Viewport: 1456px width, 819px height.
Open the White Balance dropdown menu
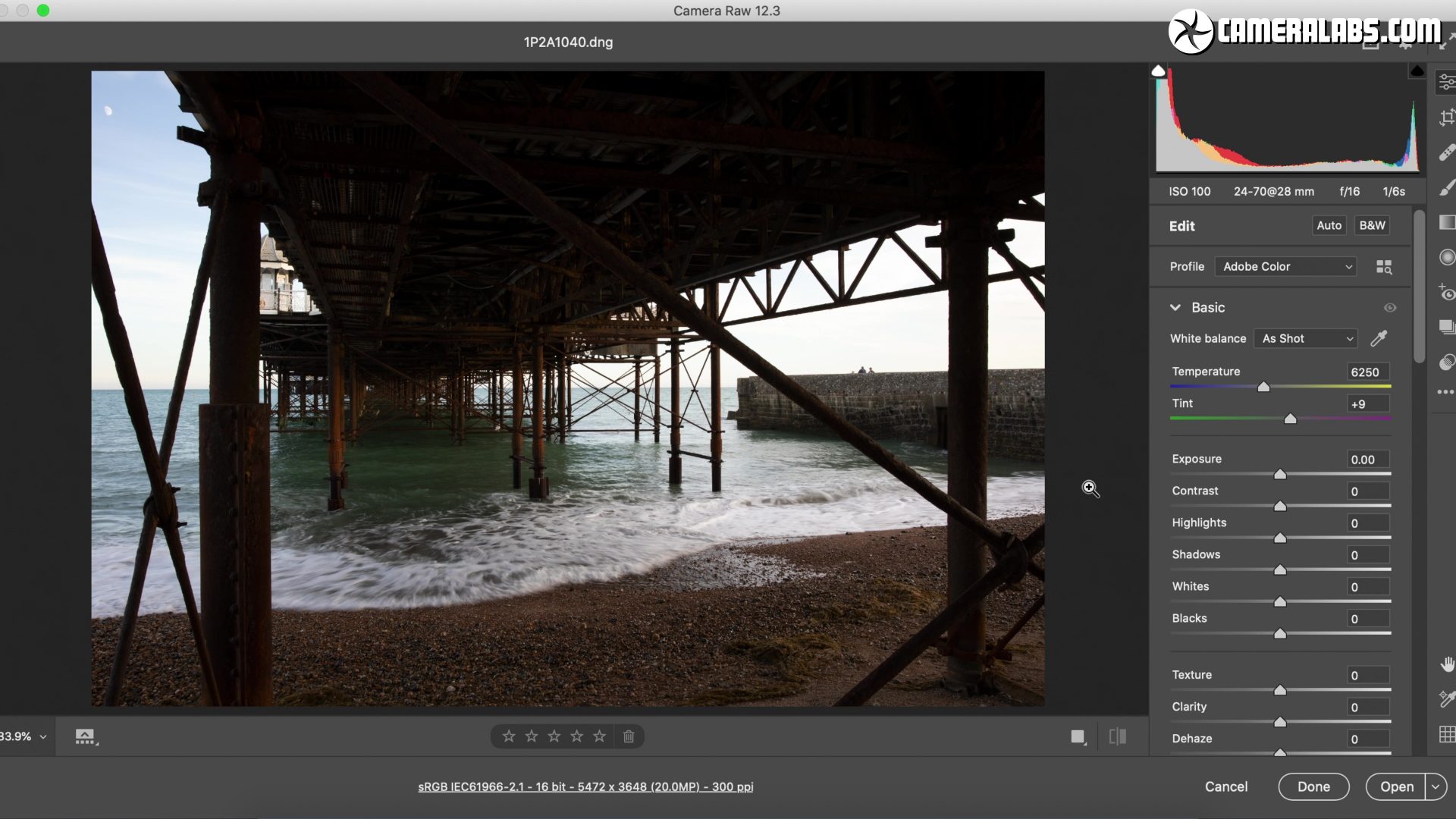coord(1306,338)
